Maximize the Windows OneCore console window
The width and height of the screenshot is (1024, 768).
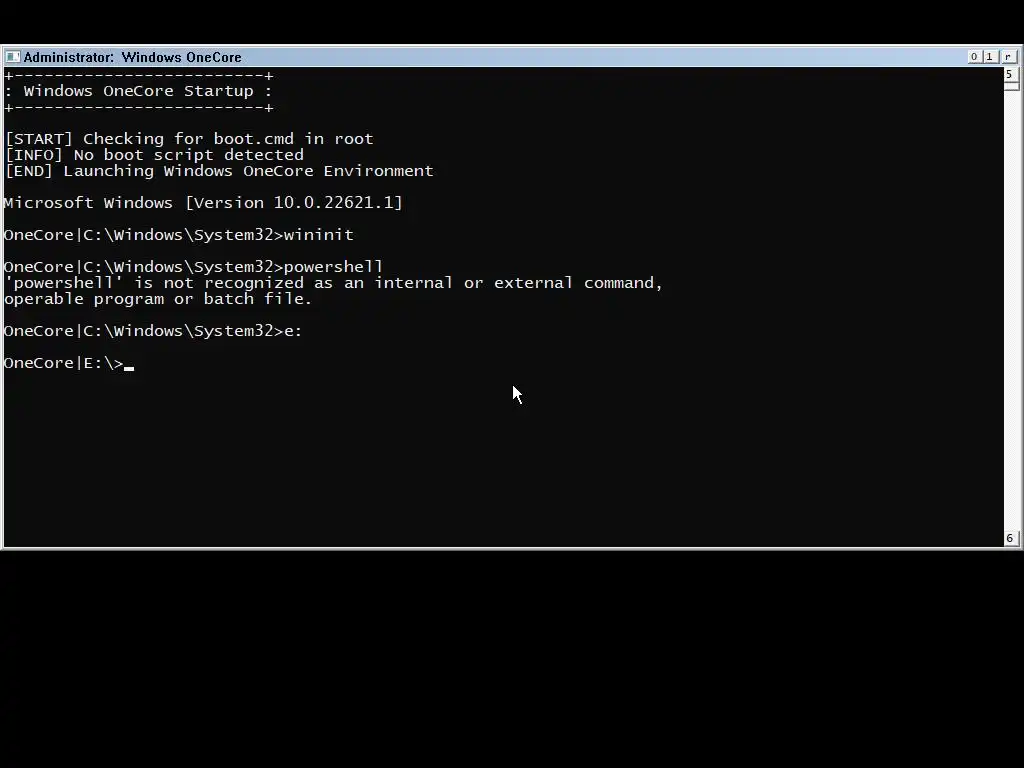(990, 57)
